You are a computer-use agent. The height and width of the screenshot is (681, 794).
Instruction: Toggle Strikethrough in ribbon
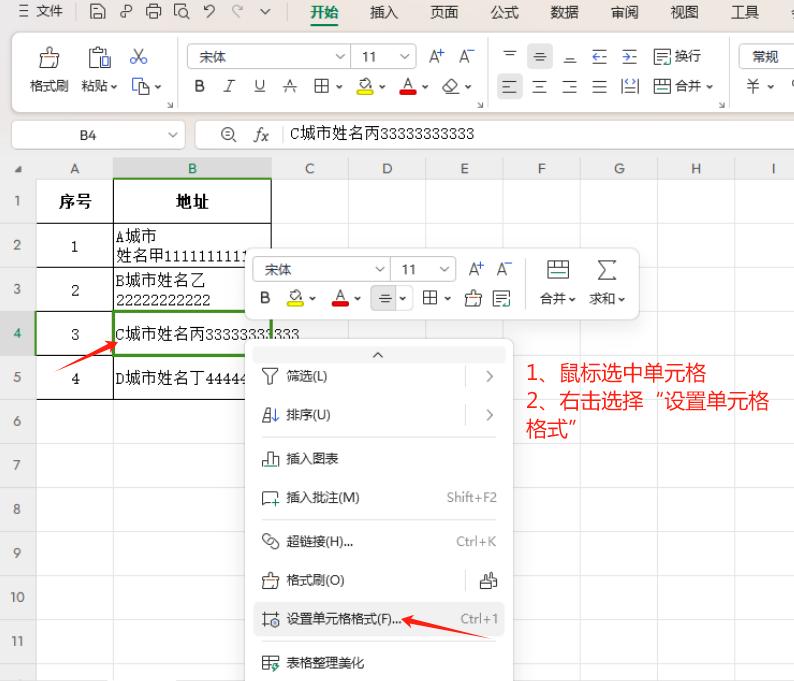pyautogui.click(x=290, y=87)
